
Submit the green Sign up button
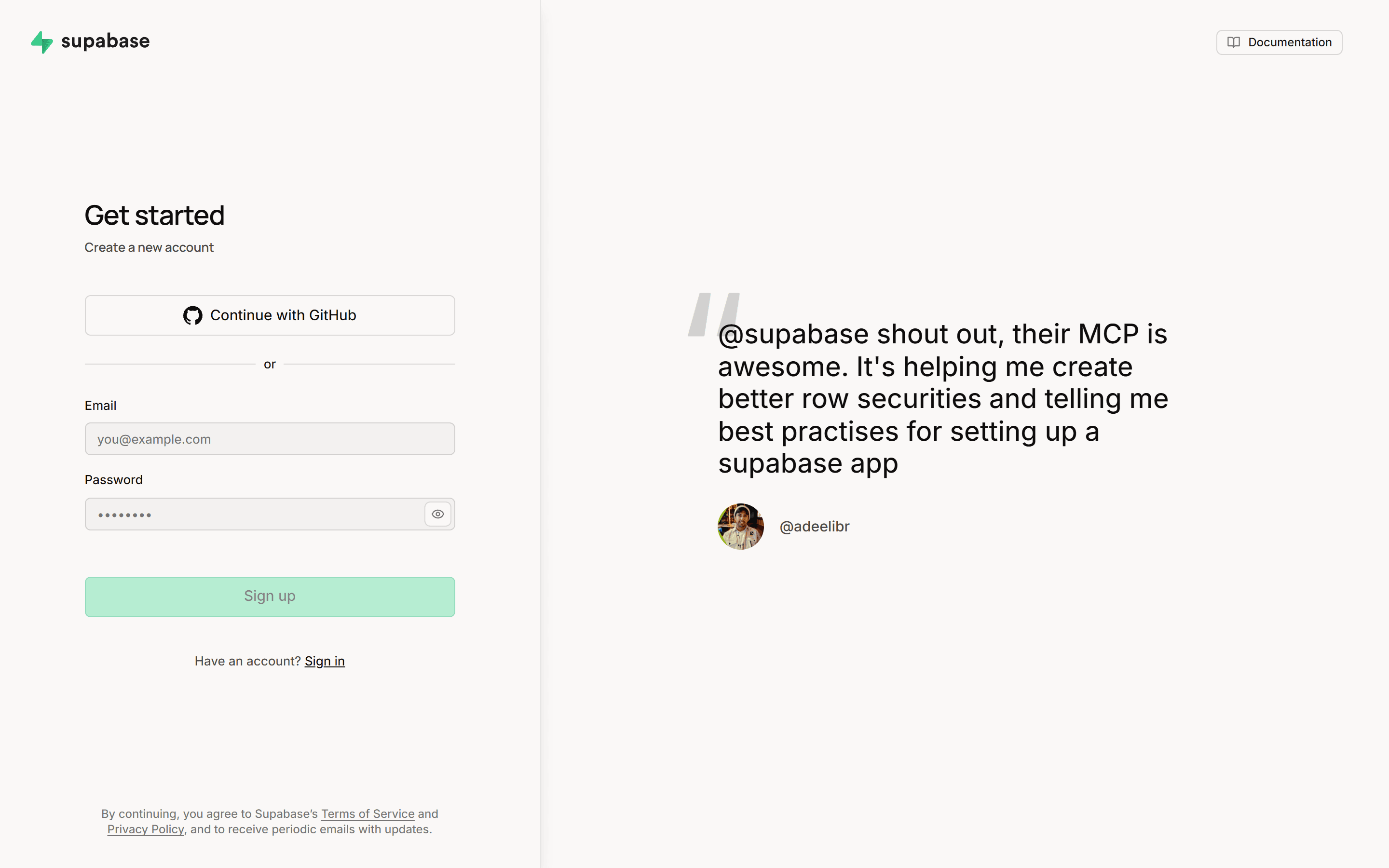point(270,597)
